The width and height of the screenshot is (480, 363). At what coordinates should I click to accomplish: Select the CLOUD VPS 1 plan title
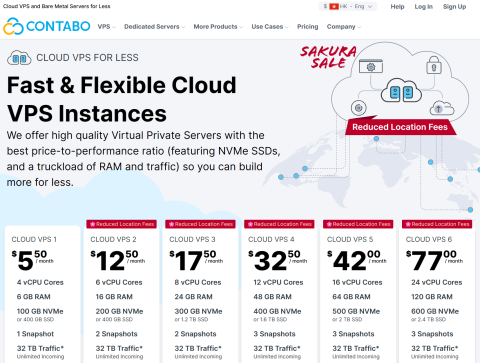point(34,239)
